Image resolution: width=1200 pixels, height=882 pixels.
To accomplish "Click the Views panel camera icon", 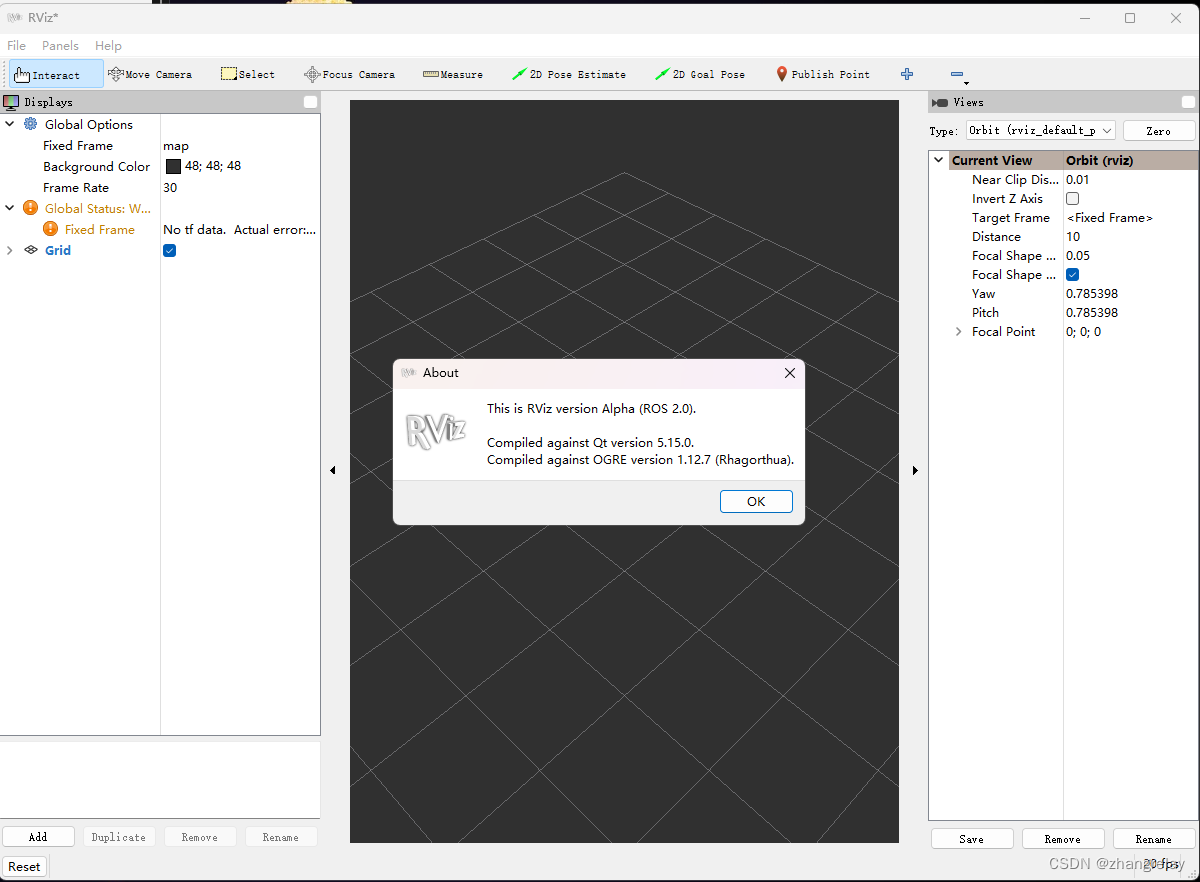I will 940,102.
